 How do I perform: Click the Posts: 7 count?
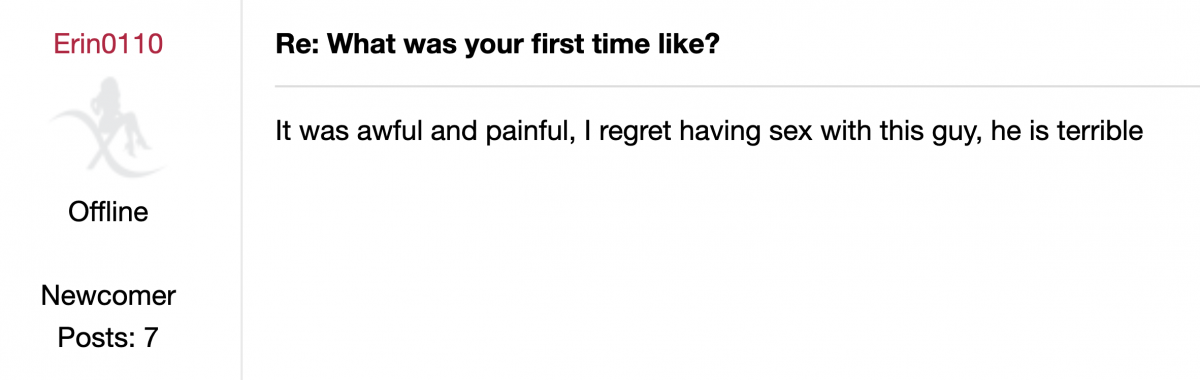click(108, 337)
